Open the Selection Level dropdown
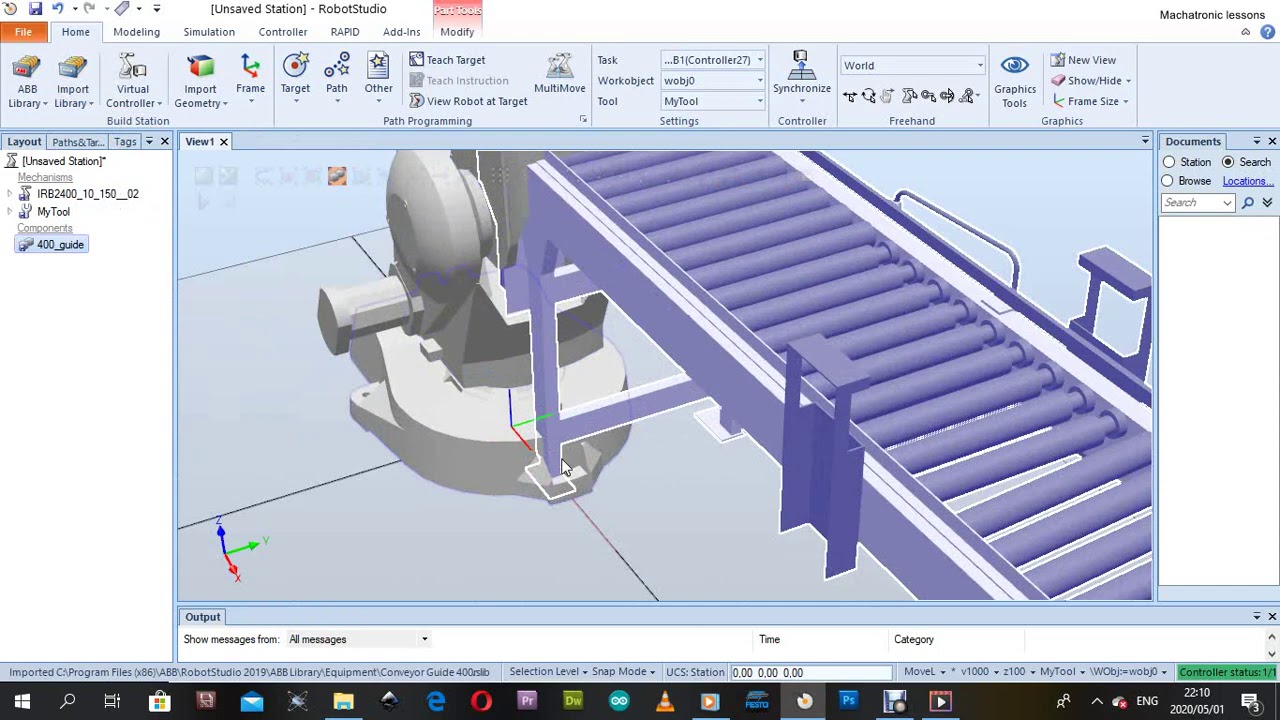1280x720 pixels. click(x=549, y=672)
